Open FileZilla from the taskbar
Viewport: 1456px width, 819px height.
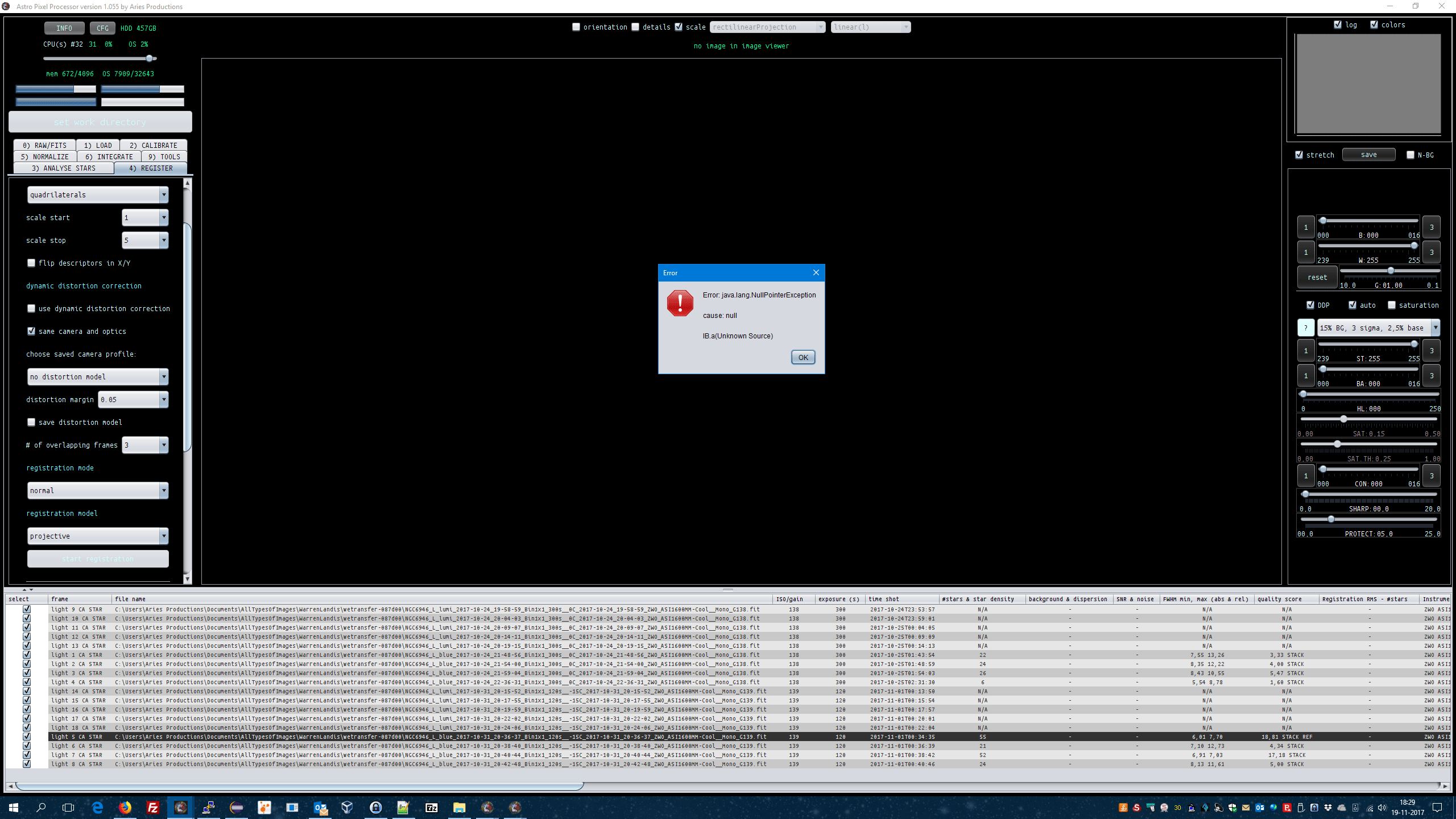tap(152, 807)
